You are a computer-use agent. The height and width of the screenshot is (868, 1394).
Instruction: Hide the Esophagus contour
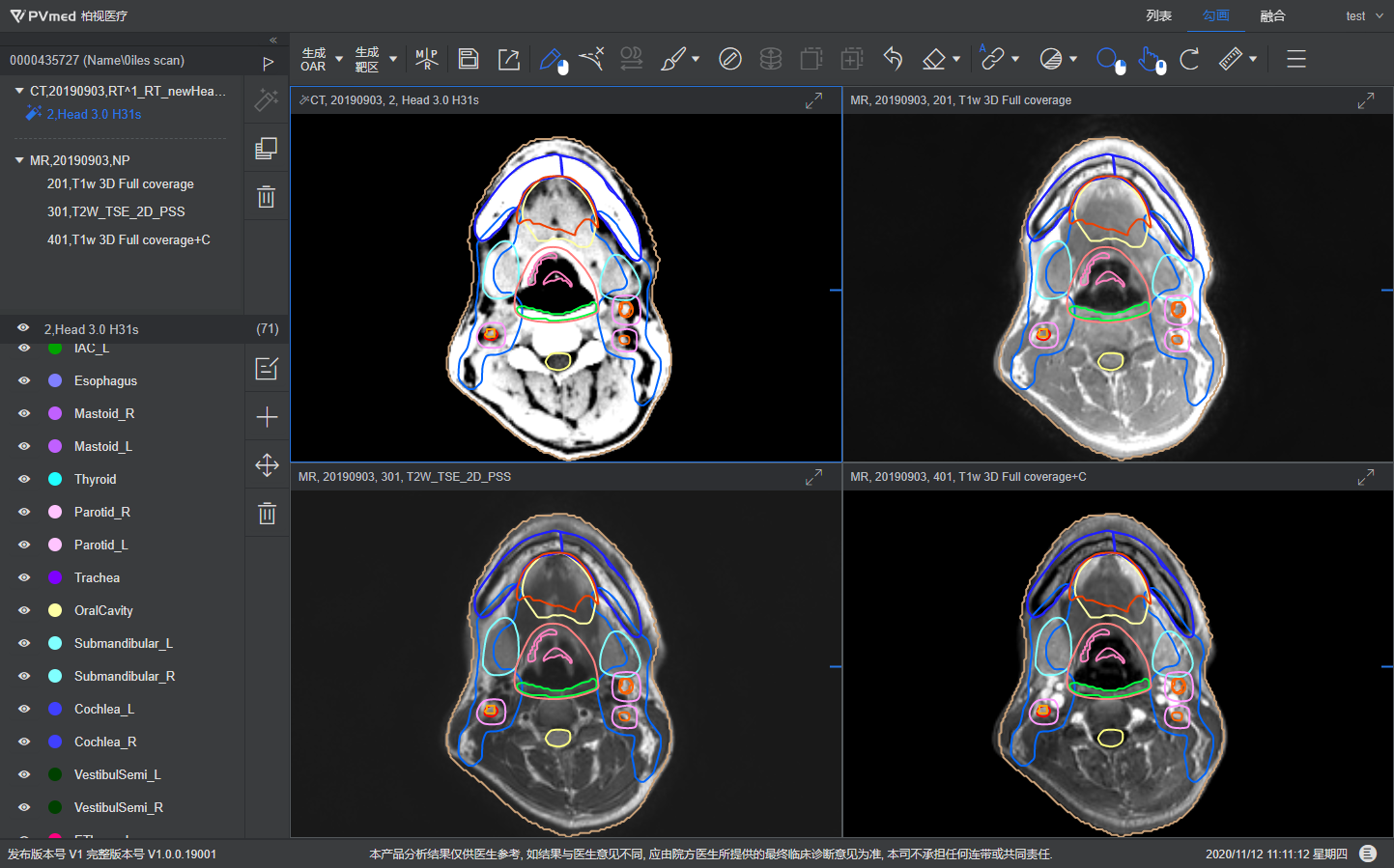tap(24, 380)
